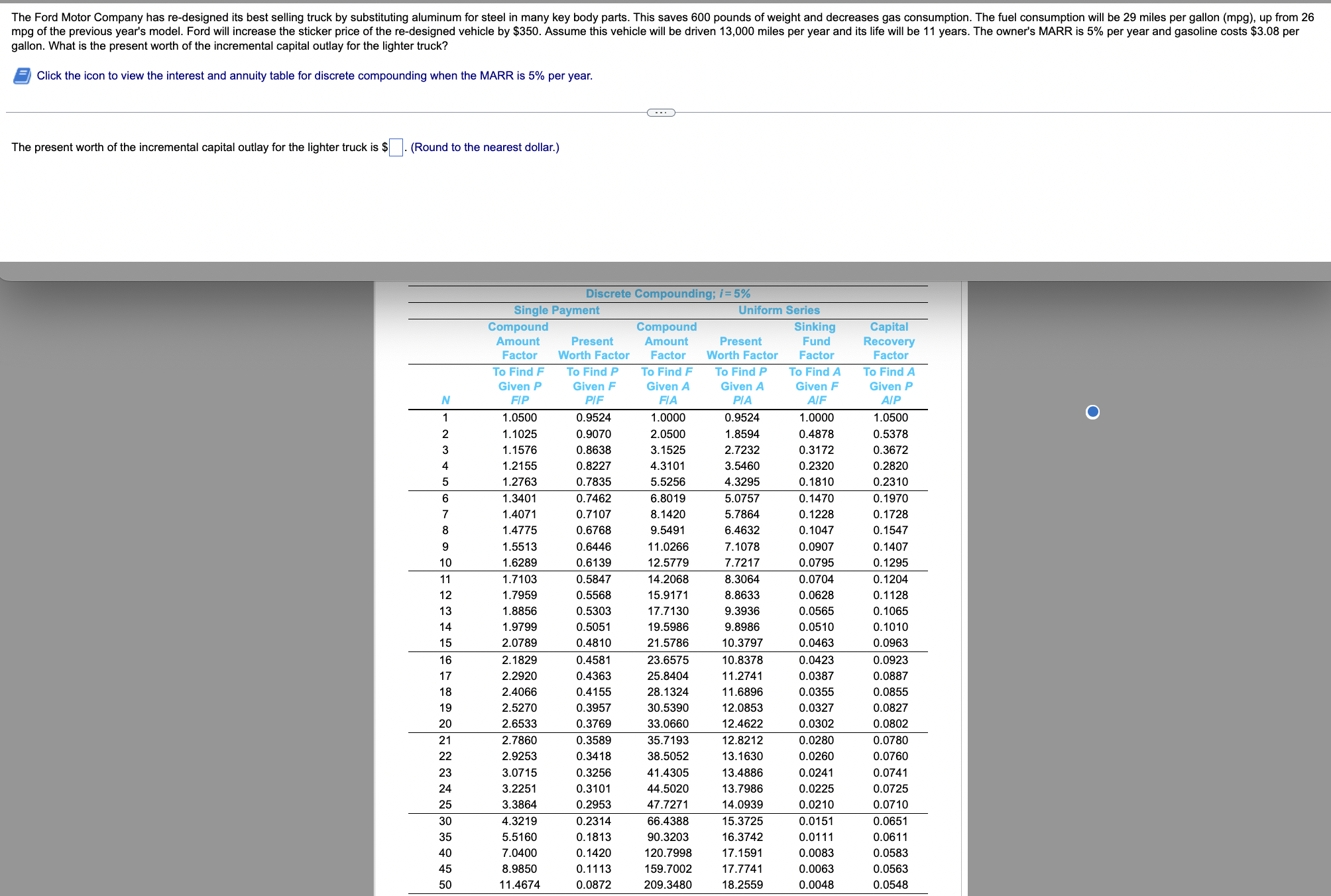Click the present worth answer input box
Screen dimensions: 1331x896
[x=396, y=147]
